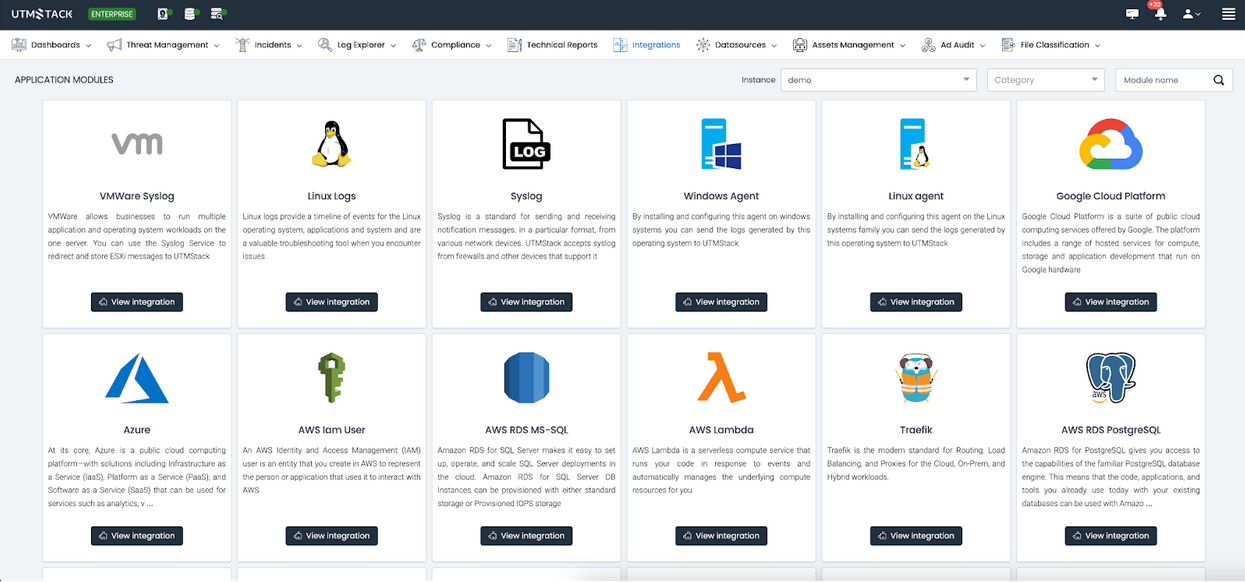Open the user account menu

pos(1190,14)
